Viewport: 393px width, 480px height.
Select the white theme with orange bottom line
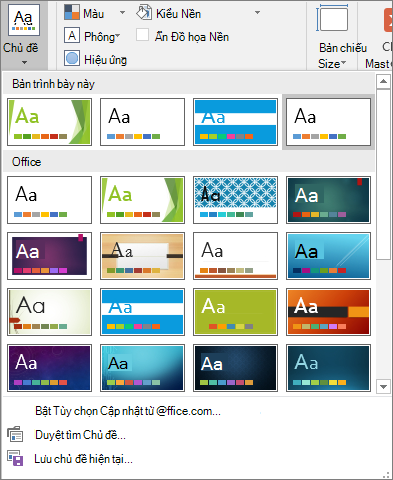[x=235, y=256]
